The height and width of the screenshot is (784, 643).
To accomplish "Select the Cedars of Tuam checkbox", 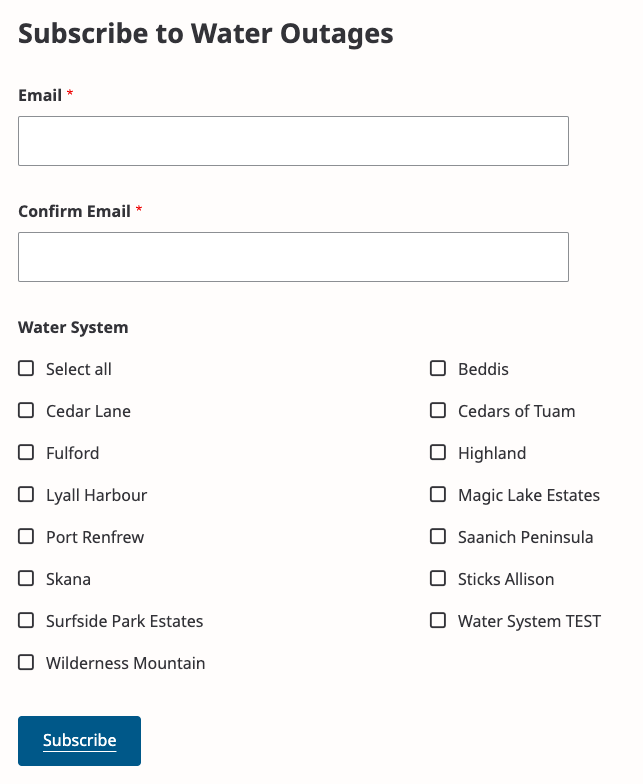I will coord(438,411).
